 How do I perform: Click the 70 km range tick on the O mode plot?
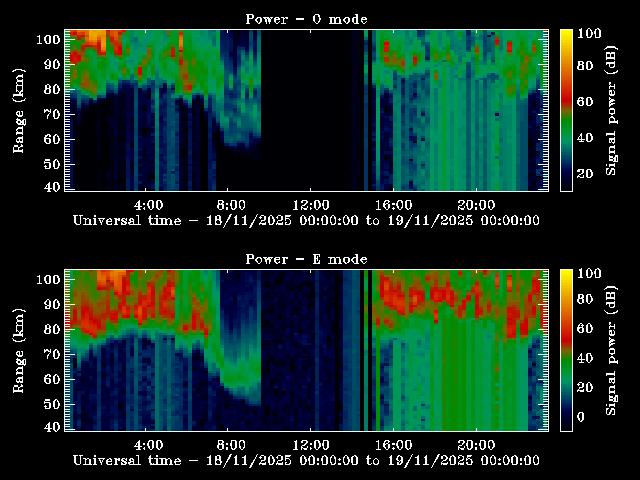(x=52, y=114)
